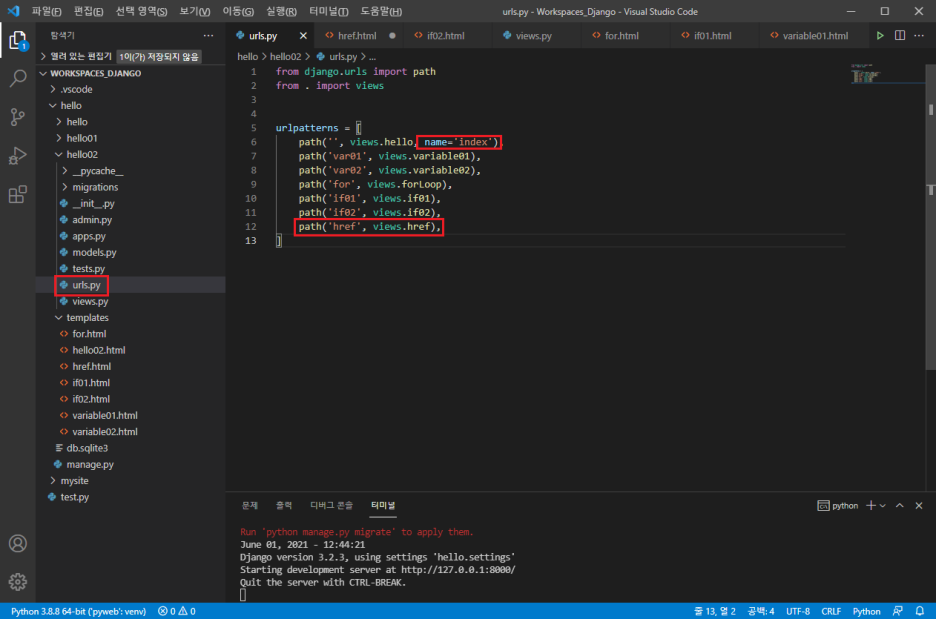The width and height of the screenshot is (936, 619).
Task: Go to line via 줄 13, 열 2
Action: pos(715,611)
